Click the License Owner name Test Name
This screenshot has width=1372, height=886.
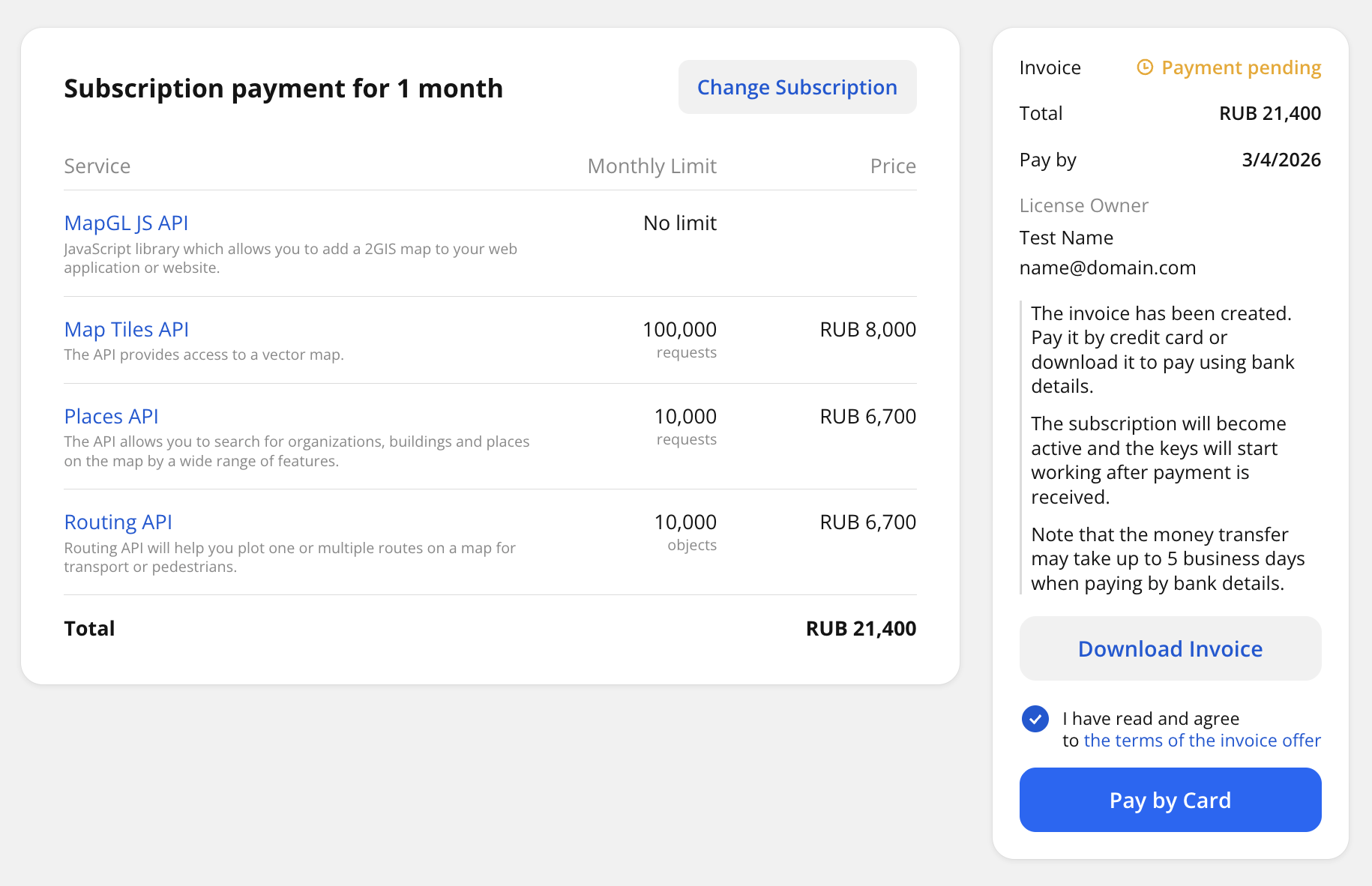pos(1065,238)
